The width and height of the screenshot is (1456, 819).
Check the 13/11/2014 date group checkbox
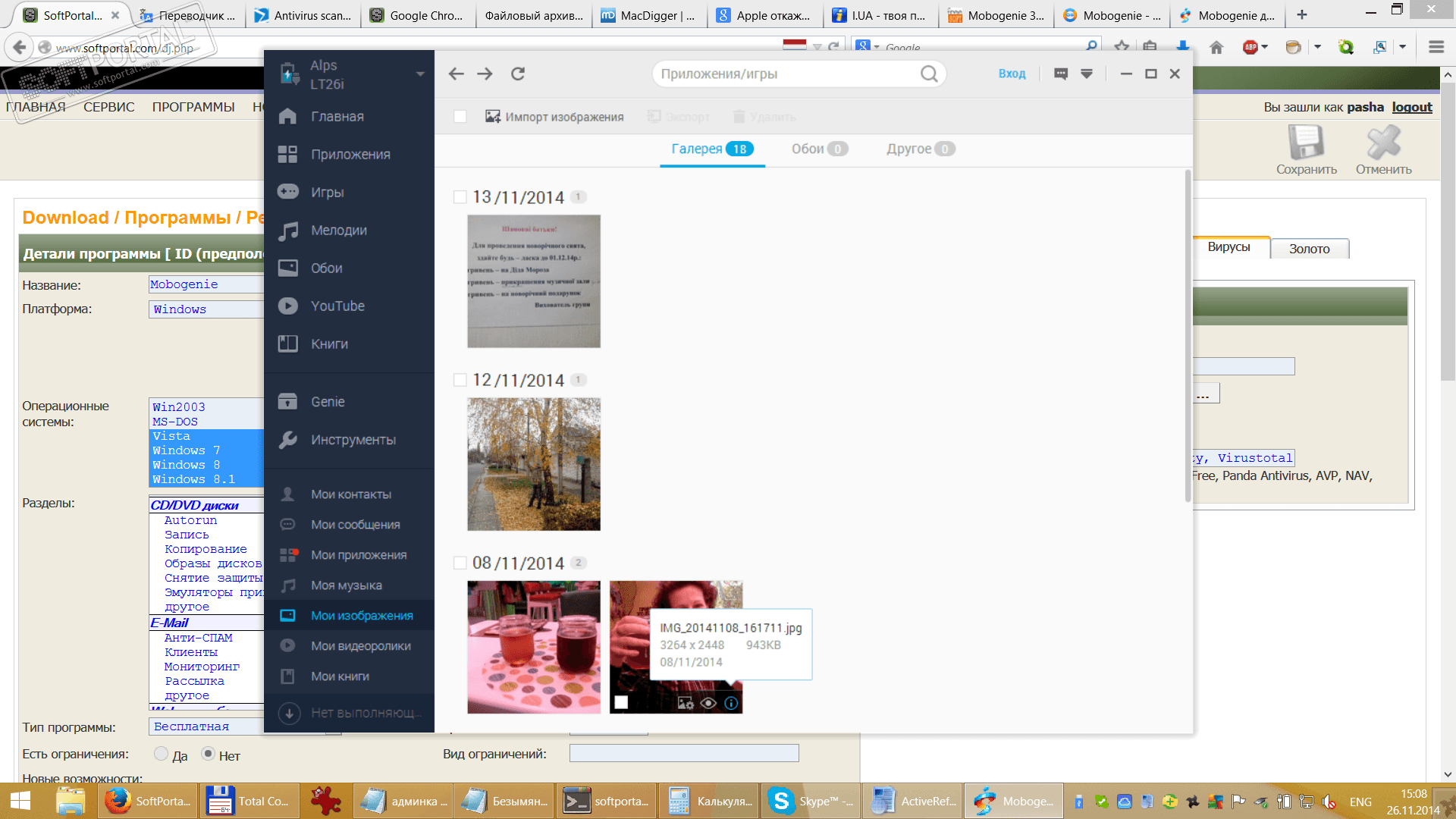(460, 197)
